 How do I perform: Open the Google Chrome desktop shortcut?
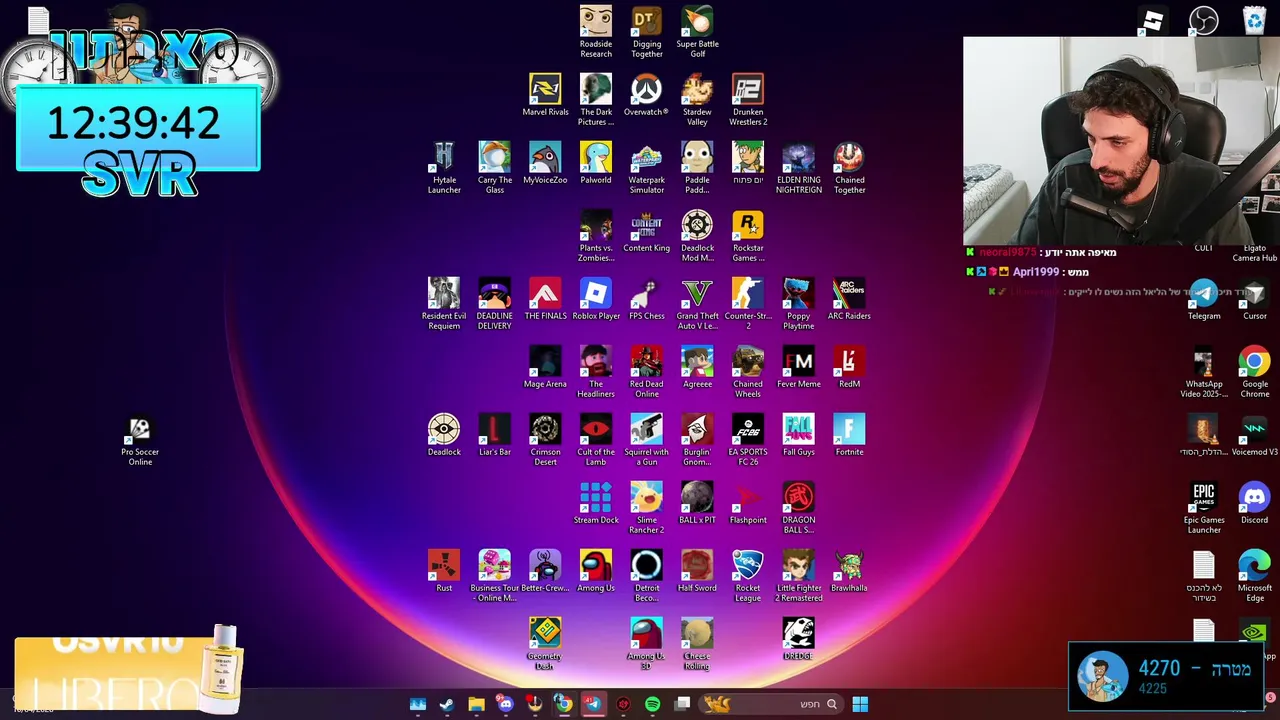coord(1254,372)
